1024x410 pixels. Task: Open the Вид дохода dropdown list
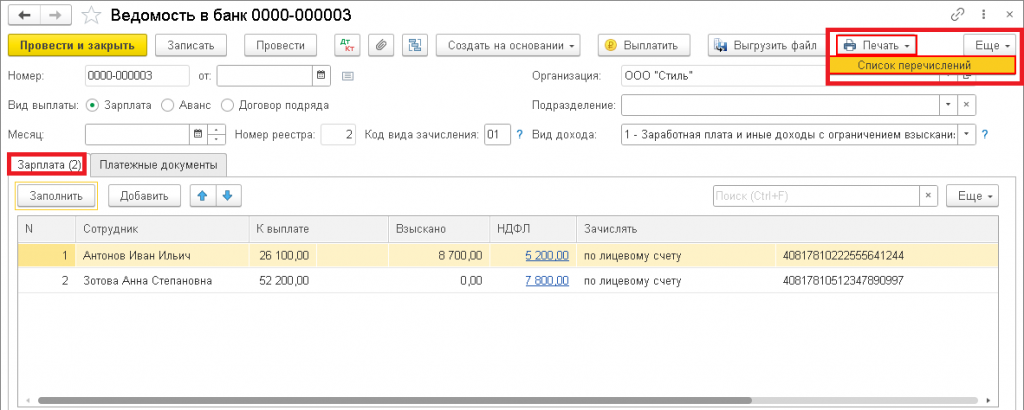[x=967, y=135]
